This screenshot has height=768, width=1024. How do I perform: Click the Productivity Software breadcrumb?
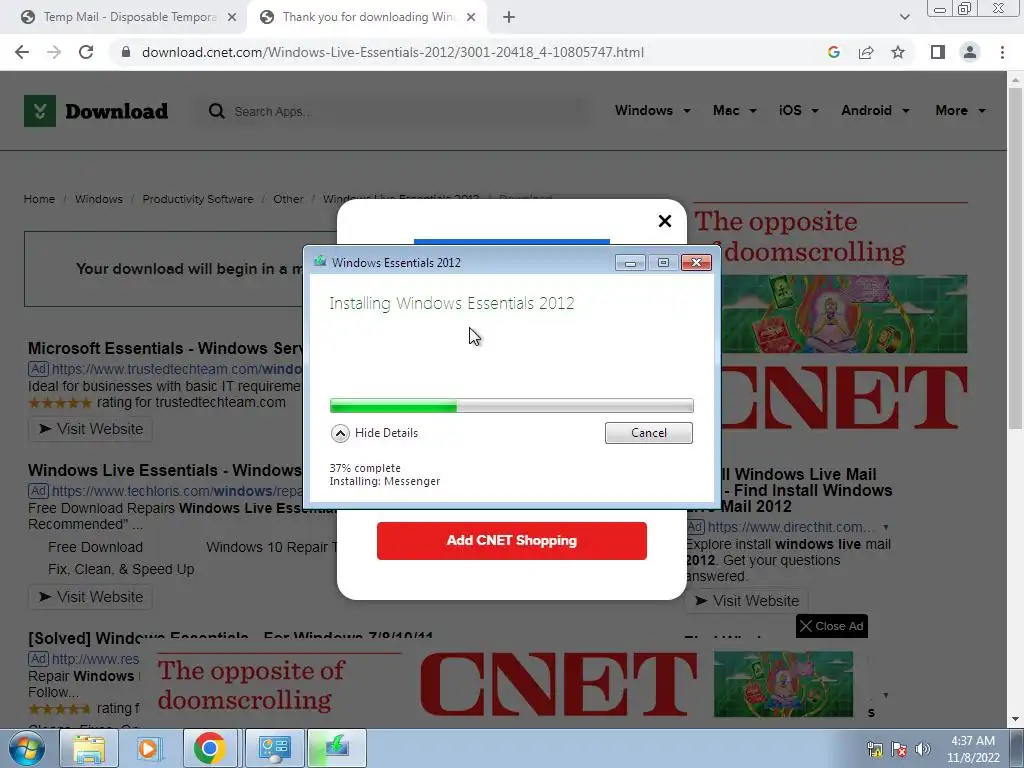tap(198, 199)
